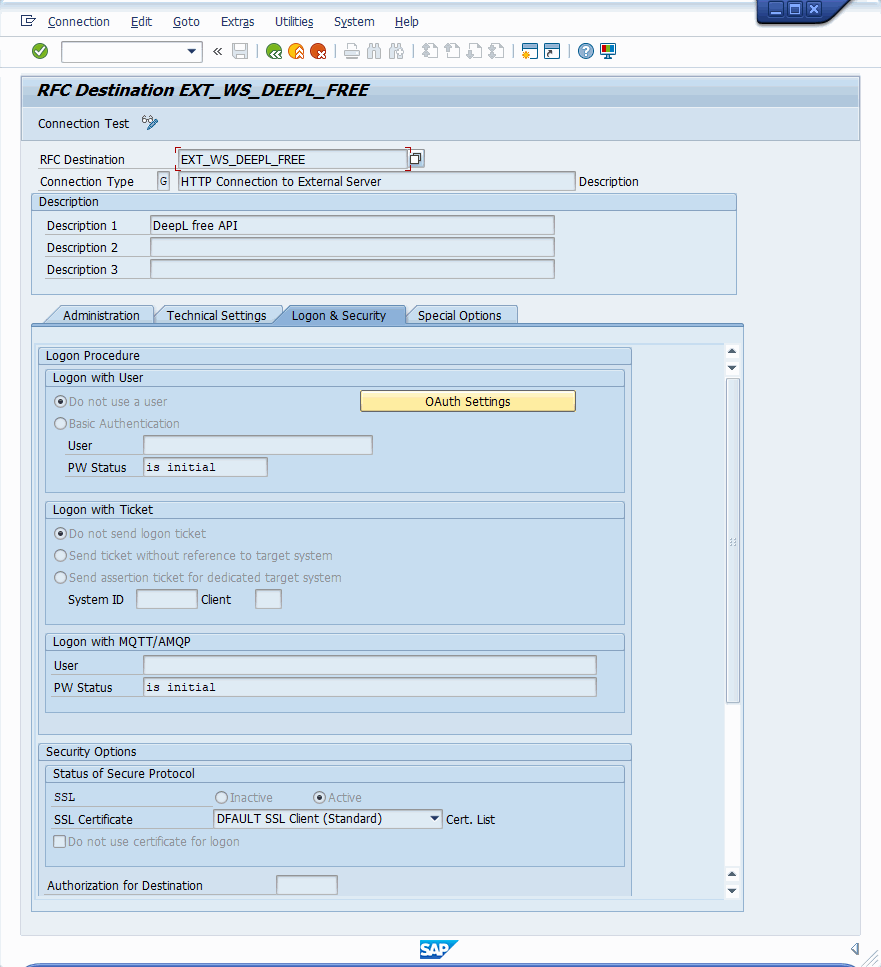Switch to the Administration tab
Screen dimensions: 881x967
101,315
